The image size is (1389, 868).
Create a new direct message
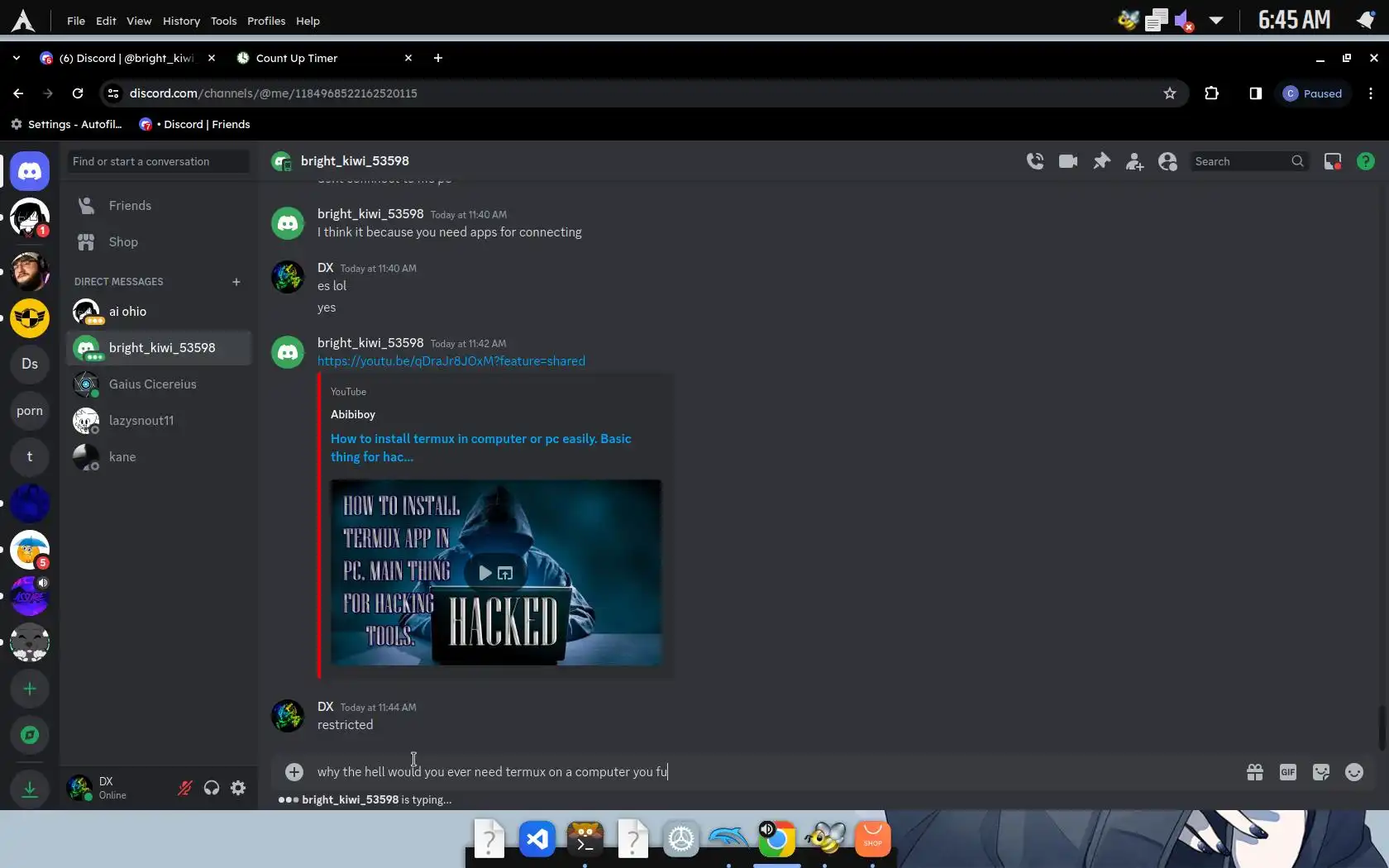(236, 282)
